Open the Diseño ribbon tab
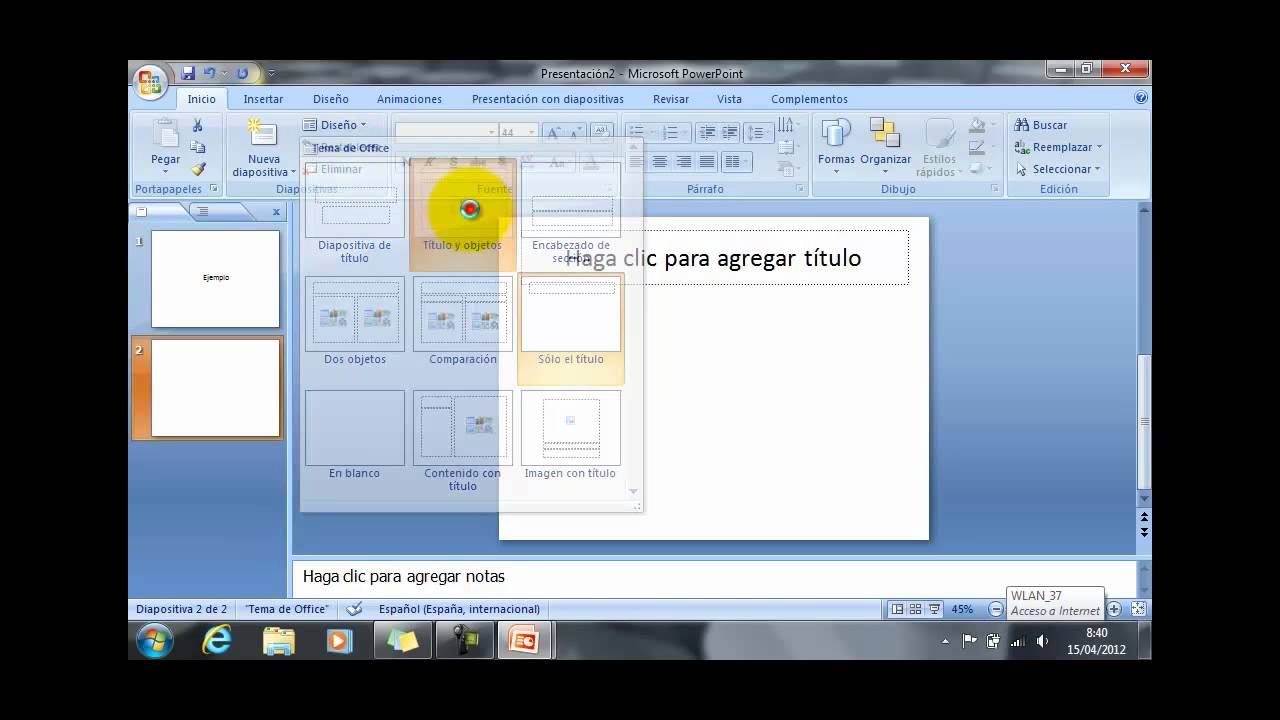This screenshot has height=720, width=1280. [x=331, y=99]
